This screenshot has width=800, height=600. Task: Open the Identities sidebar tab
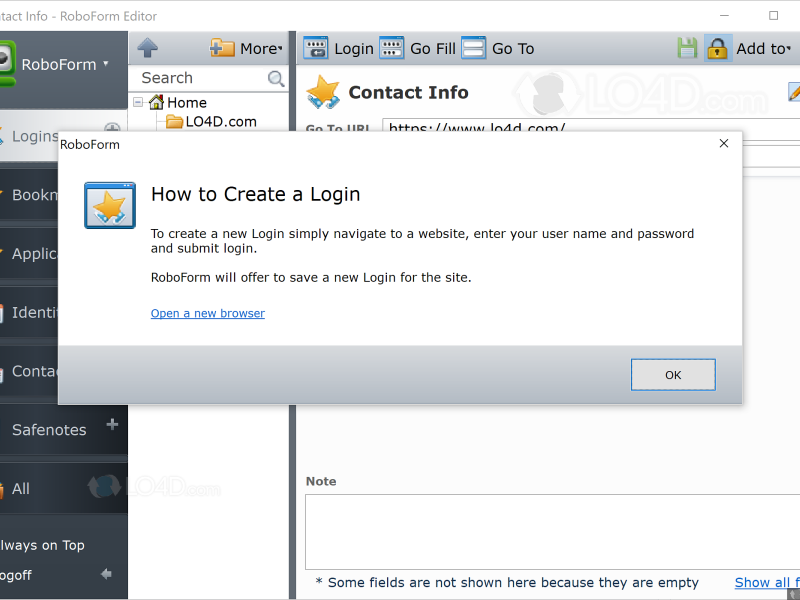pos(30,312)
